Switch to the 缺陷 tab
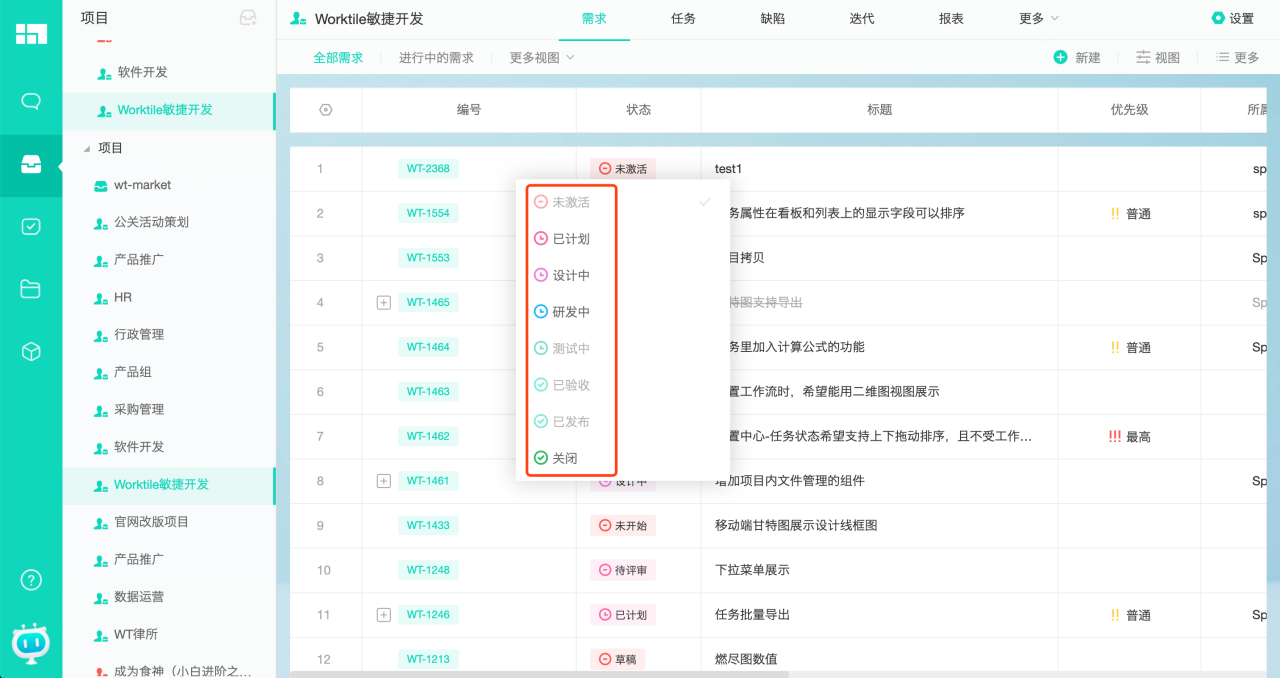Viewport: 1280px width, 678px height. click(x=773, y=19)
